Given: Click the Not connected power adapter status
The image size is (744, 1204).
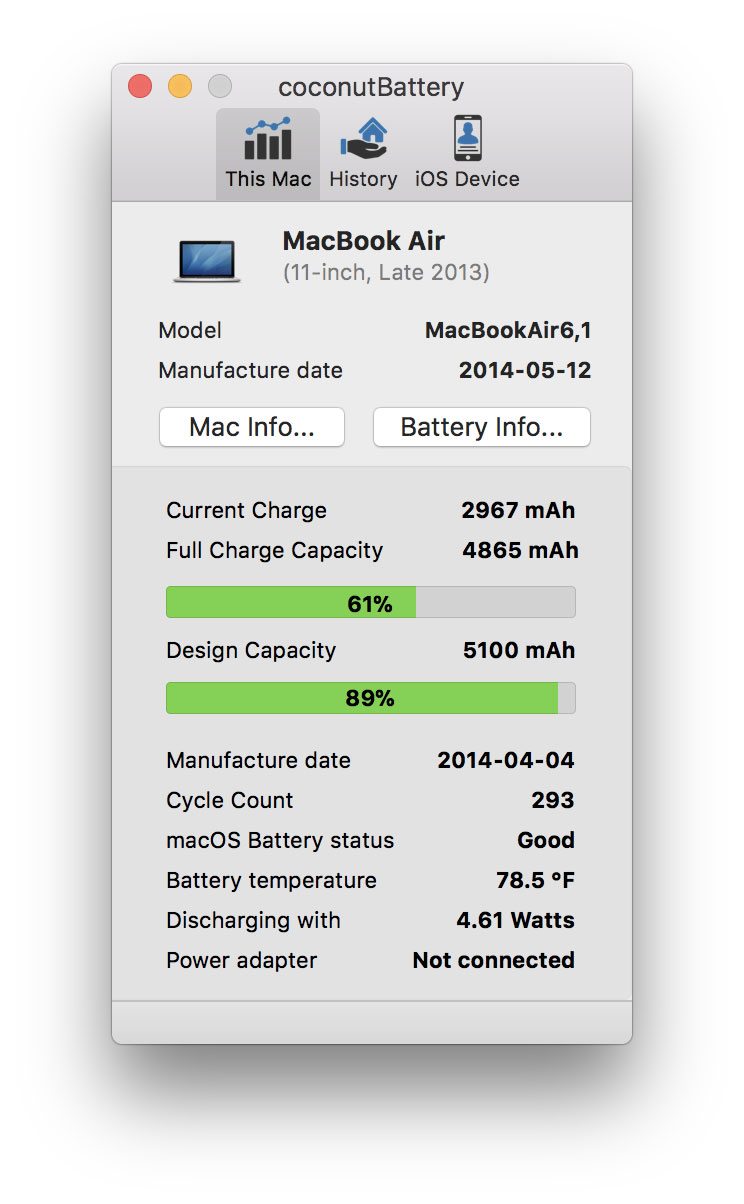Looking at the screenshot, I should [494, 960].
